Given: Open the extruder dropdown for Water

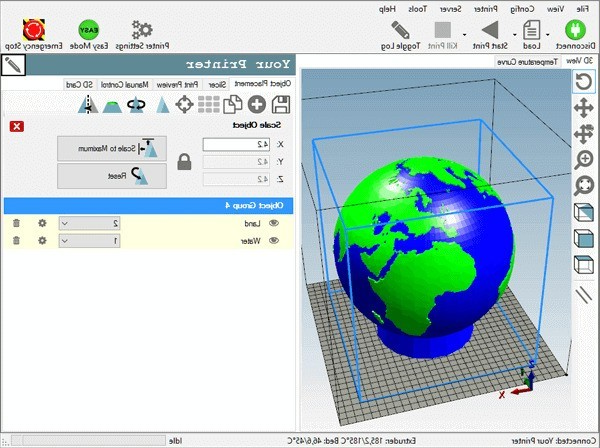Looking at the screenshot, I should coord(65,240).
